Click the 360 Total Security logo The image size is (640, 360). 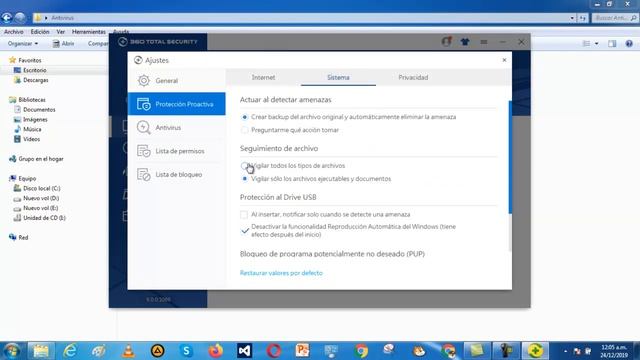(x=158, y=42)
